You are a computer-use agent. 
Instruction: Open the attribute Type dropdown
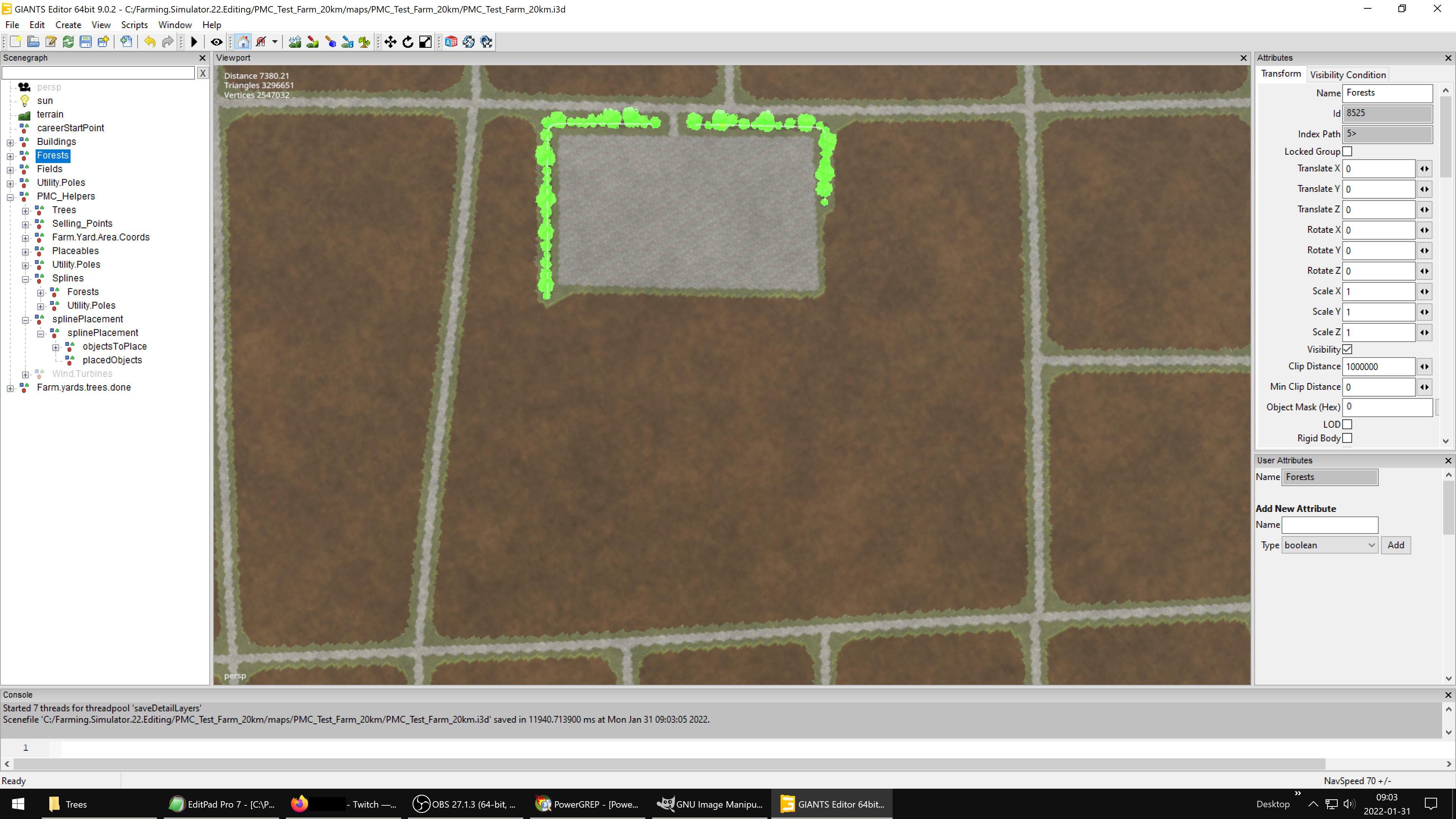[x=1329, y=546]
